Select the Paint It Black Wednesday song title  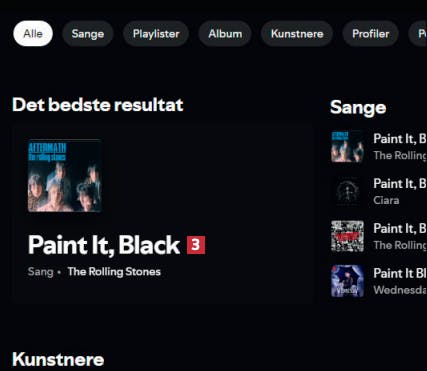tap(400, 273)
